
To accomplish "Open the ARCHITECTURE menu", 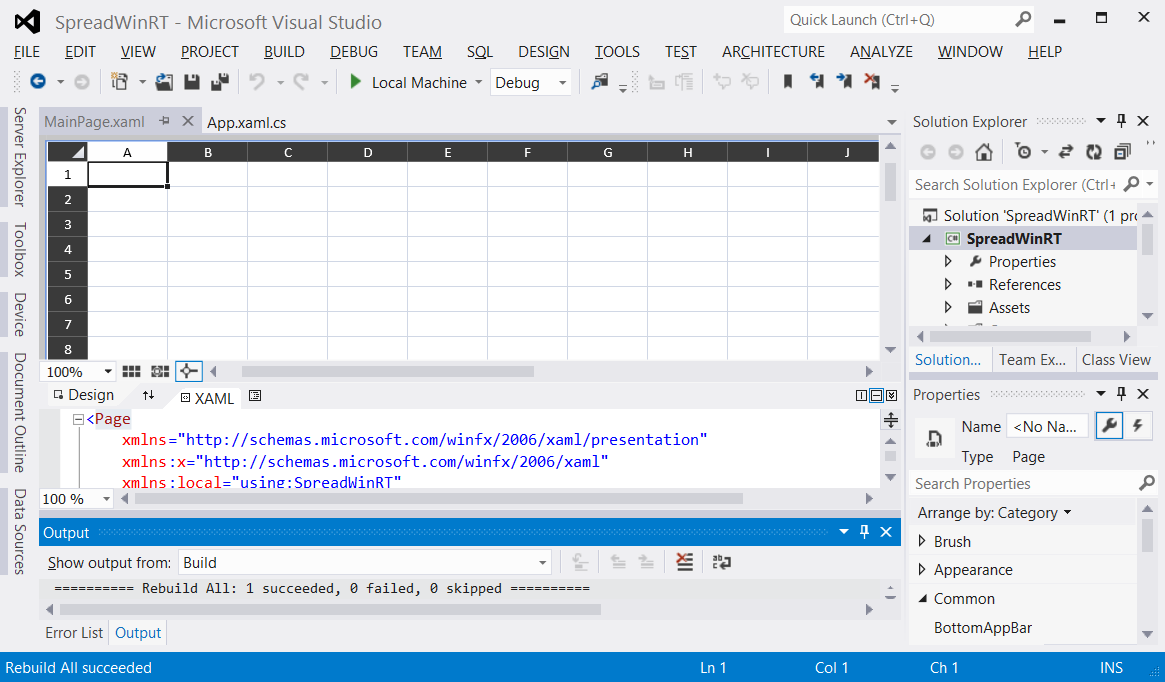I will 773,51.
